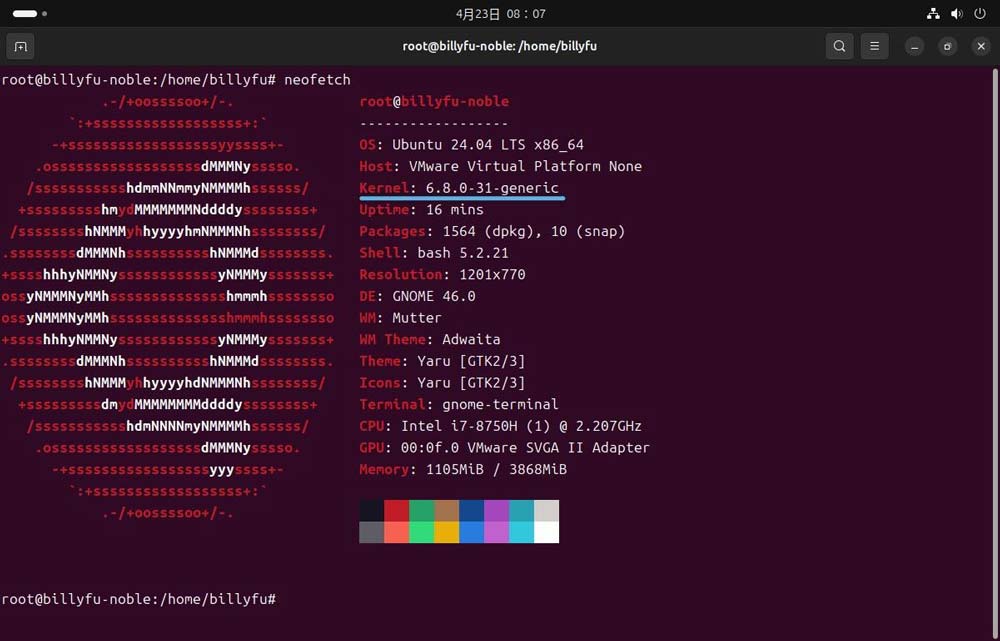Open terminal search with the magnifier icon
This screenshot has width=1000, height=641.
839,46
